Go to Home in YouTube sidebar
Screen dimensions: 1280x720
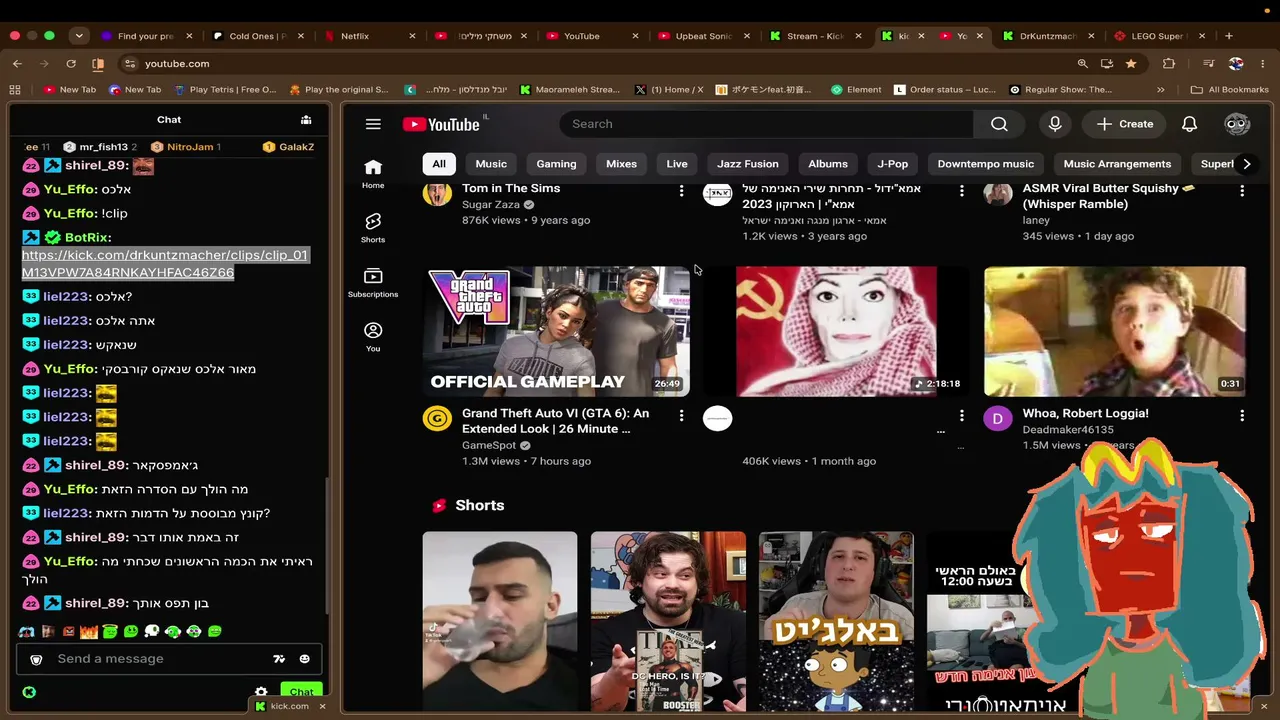(373, 174)
